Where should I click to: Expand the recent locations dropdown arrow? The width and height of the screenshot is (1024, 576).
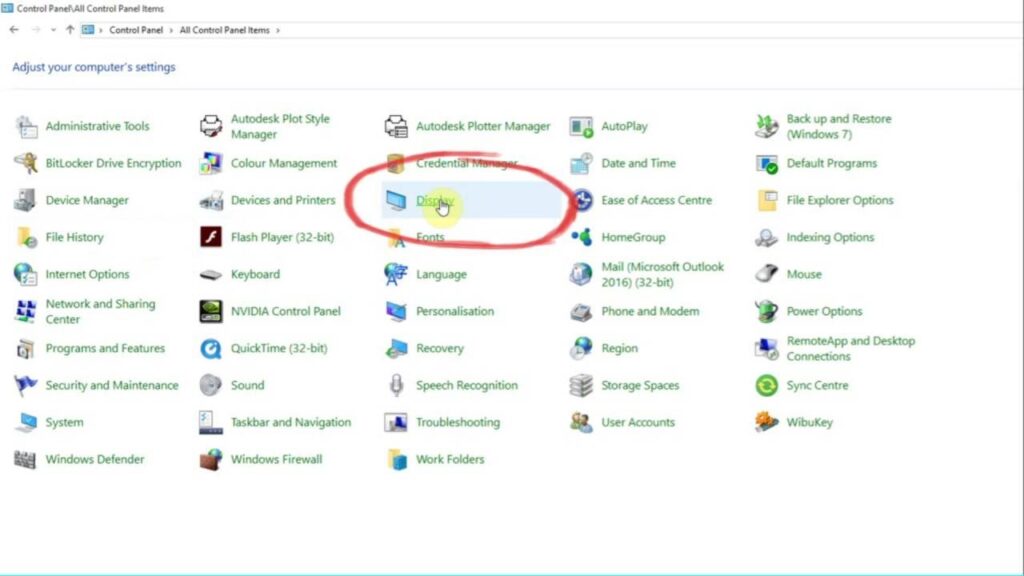[x=53, y=30]
